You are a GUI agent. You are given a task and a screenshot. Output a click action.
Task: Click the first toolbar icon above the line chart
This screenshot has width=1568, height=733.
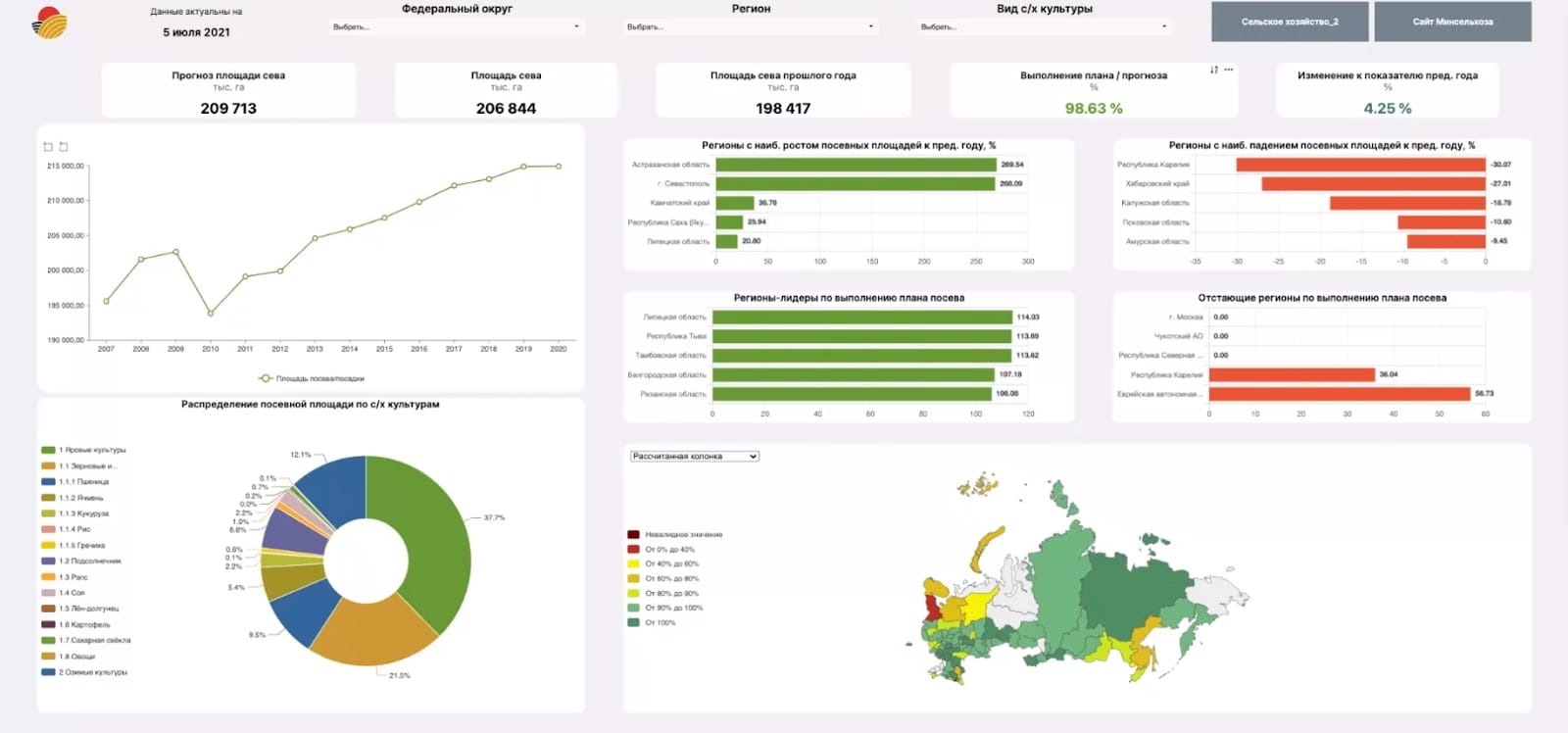(x=48, y=147)
